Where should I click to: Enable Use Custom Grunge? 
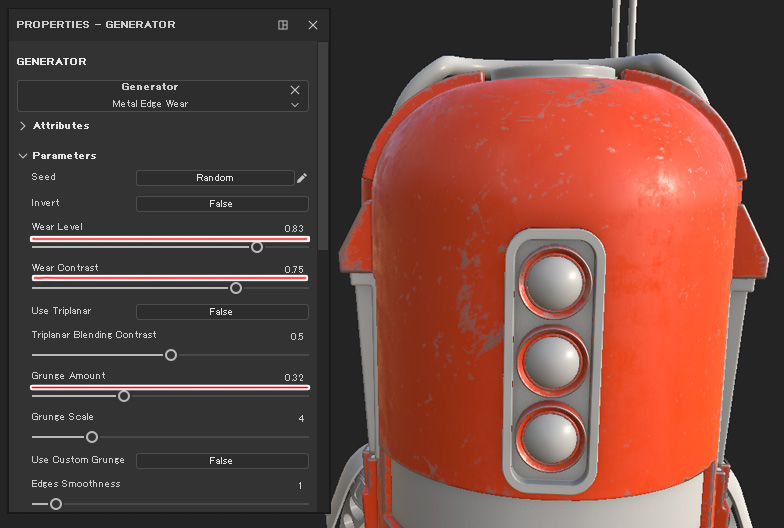[222, 461]
